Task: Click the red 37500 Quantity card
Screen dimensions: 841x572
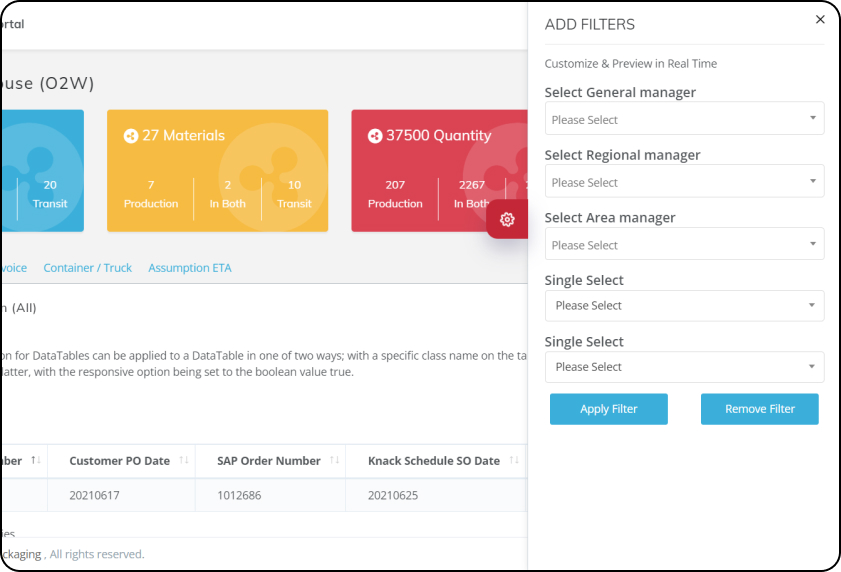Action: pos(439,171)
